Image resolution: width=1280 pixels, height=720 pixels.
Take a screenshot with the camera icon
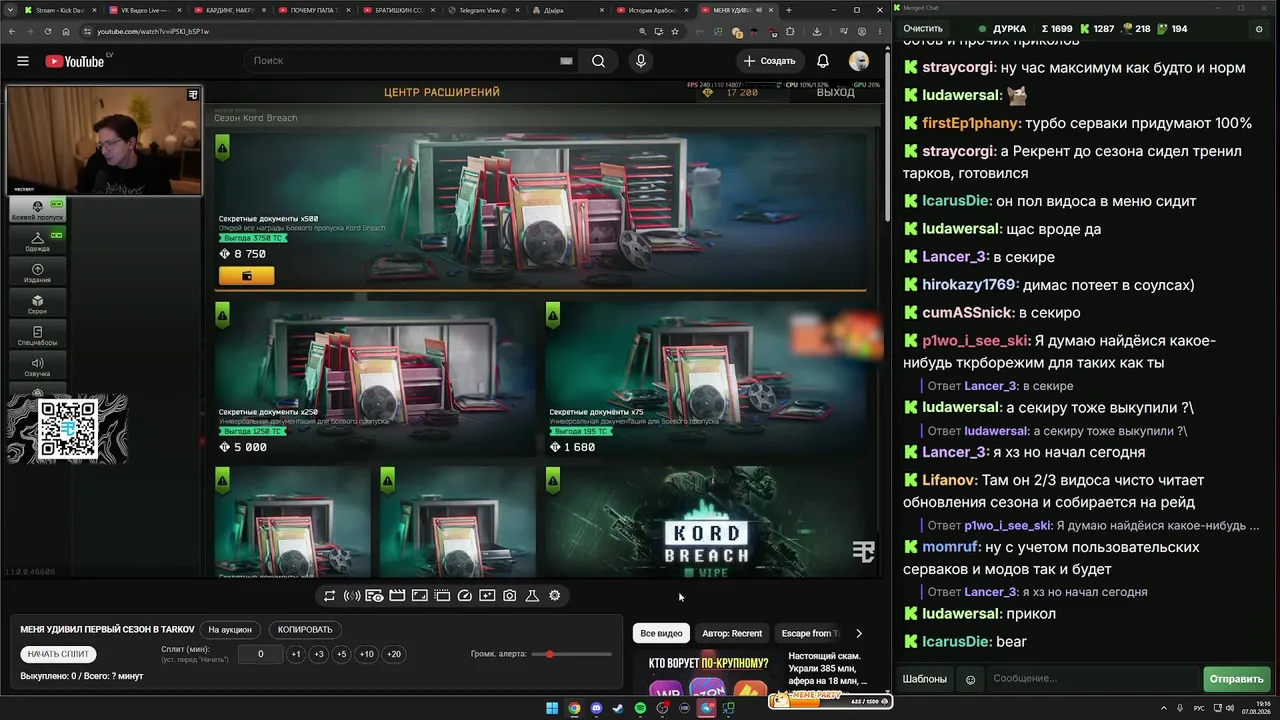coord(509,596)
